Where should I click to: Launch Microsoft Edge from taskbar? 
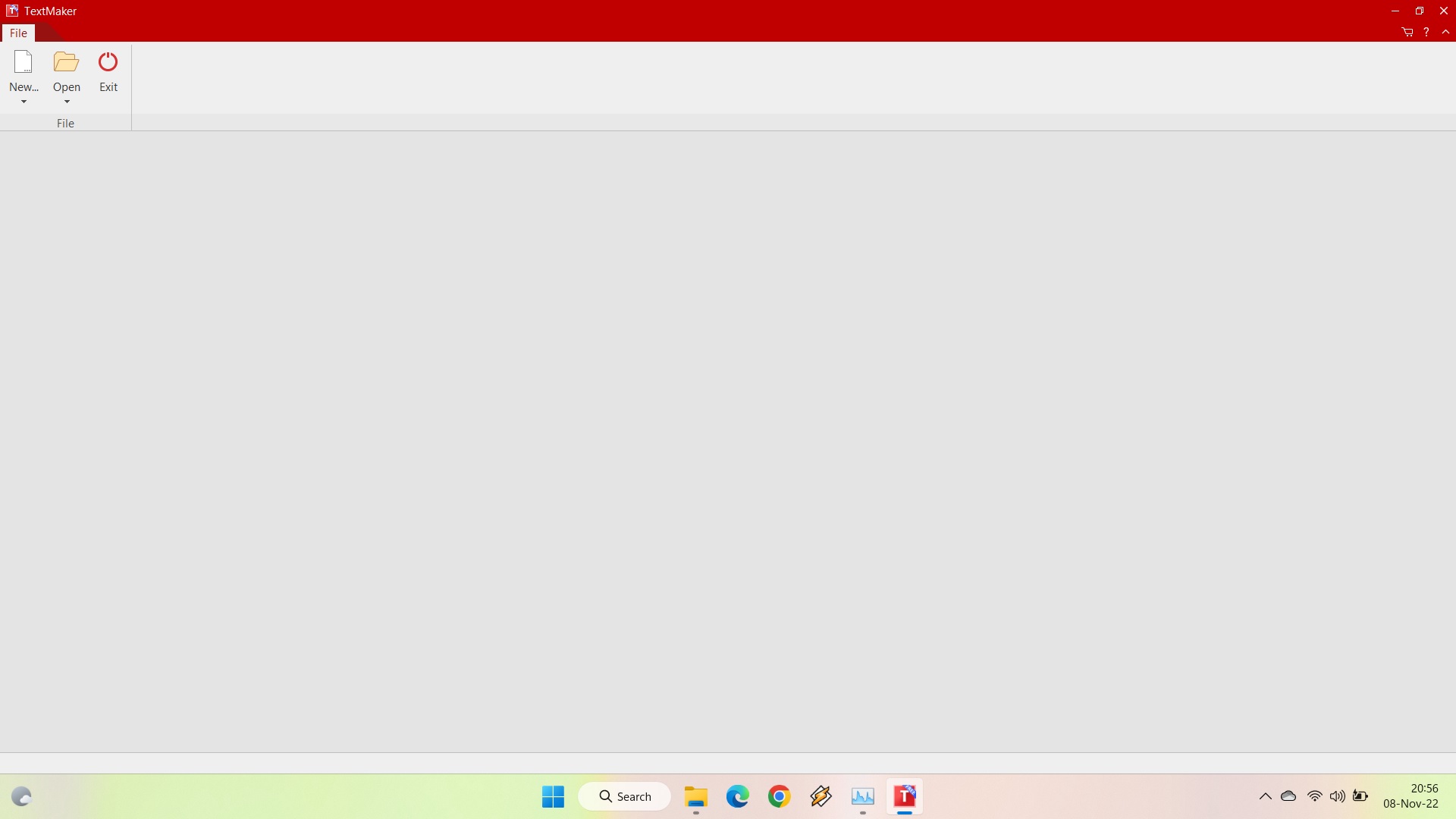pos(737,796)
